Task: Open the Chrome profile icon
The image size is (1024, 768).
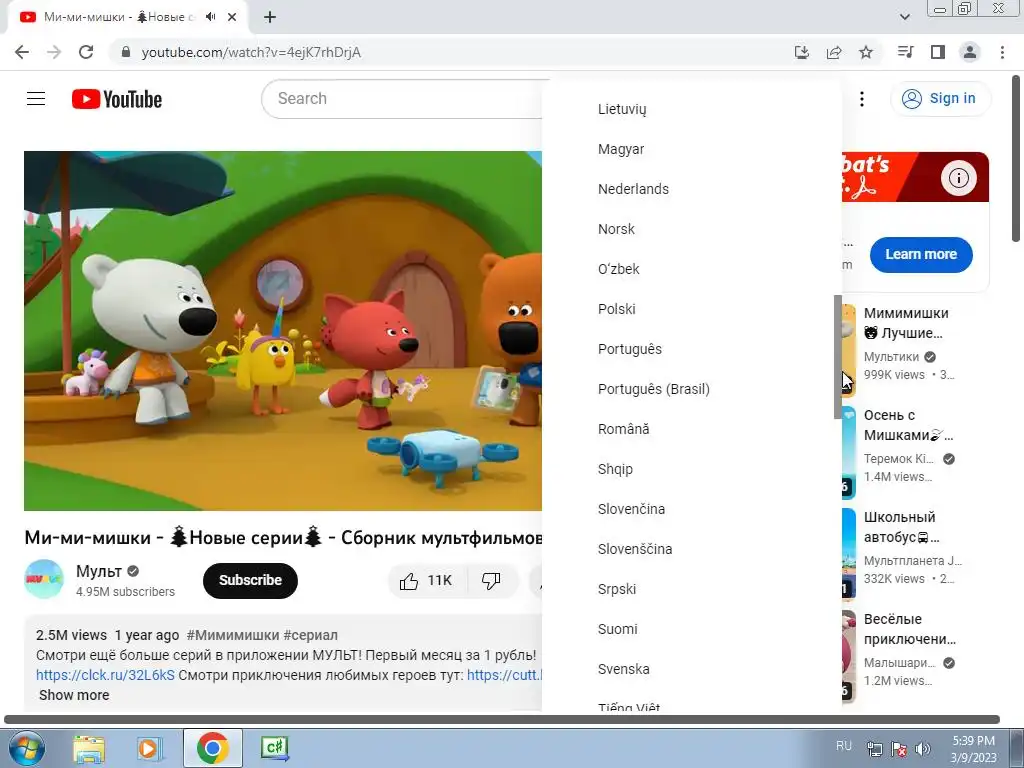Action: point(970,52)
